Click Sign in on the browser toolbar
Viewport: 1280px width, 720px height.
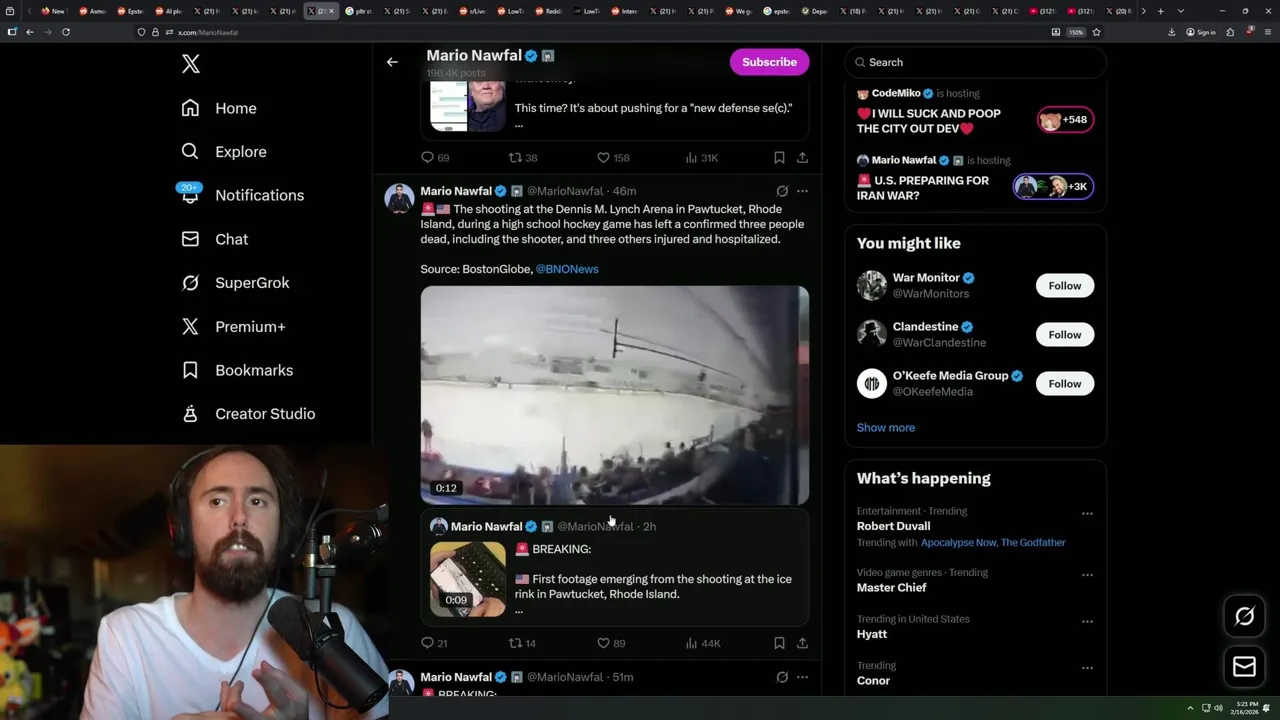click(1201, 32)
